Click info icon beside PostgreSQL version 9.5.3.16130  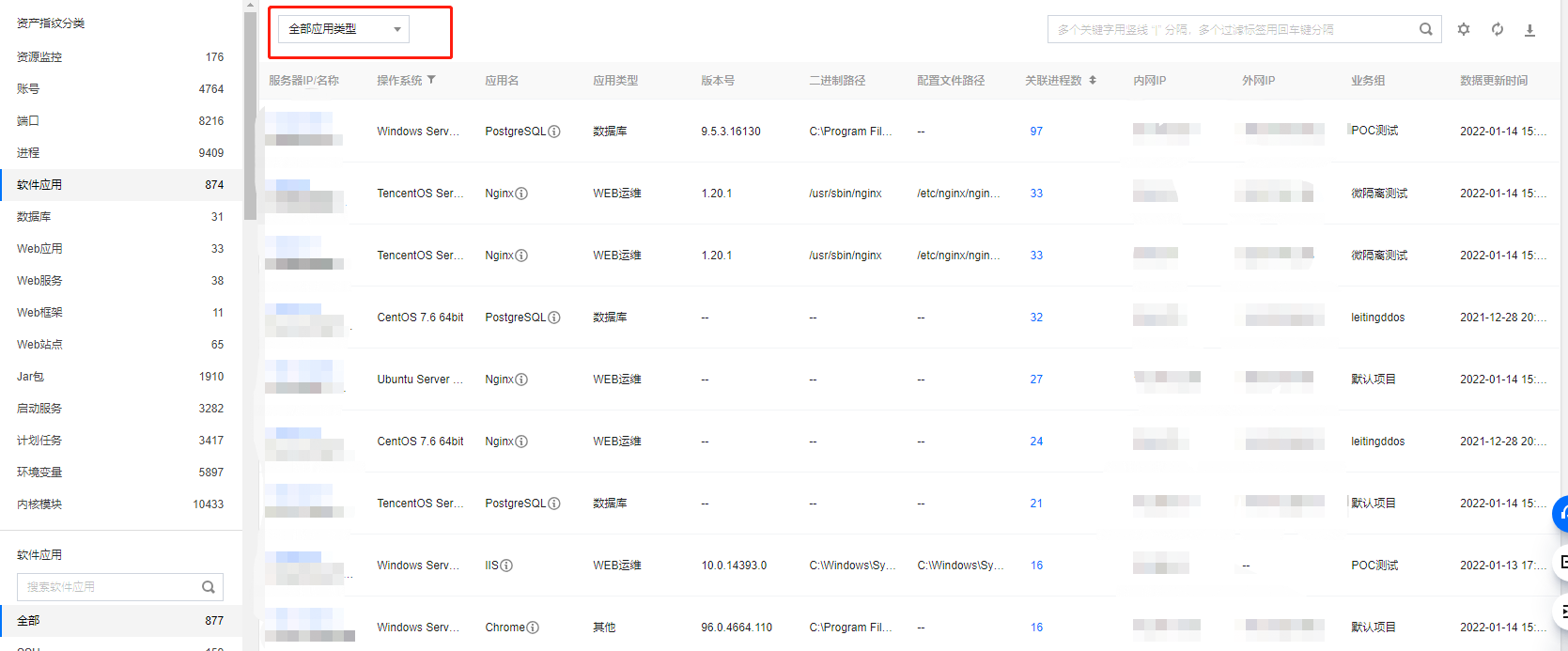(x=554, y=132)
